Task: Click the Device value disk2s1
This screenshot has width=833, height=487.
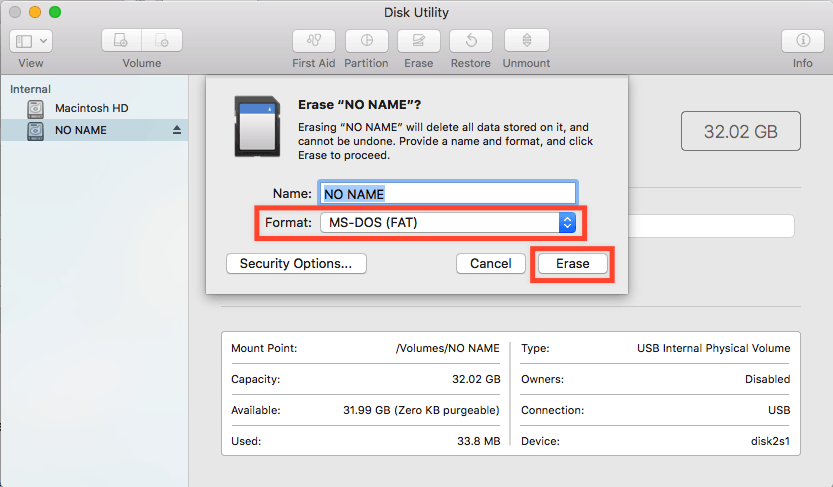Action: (770, 441)
